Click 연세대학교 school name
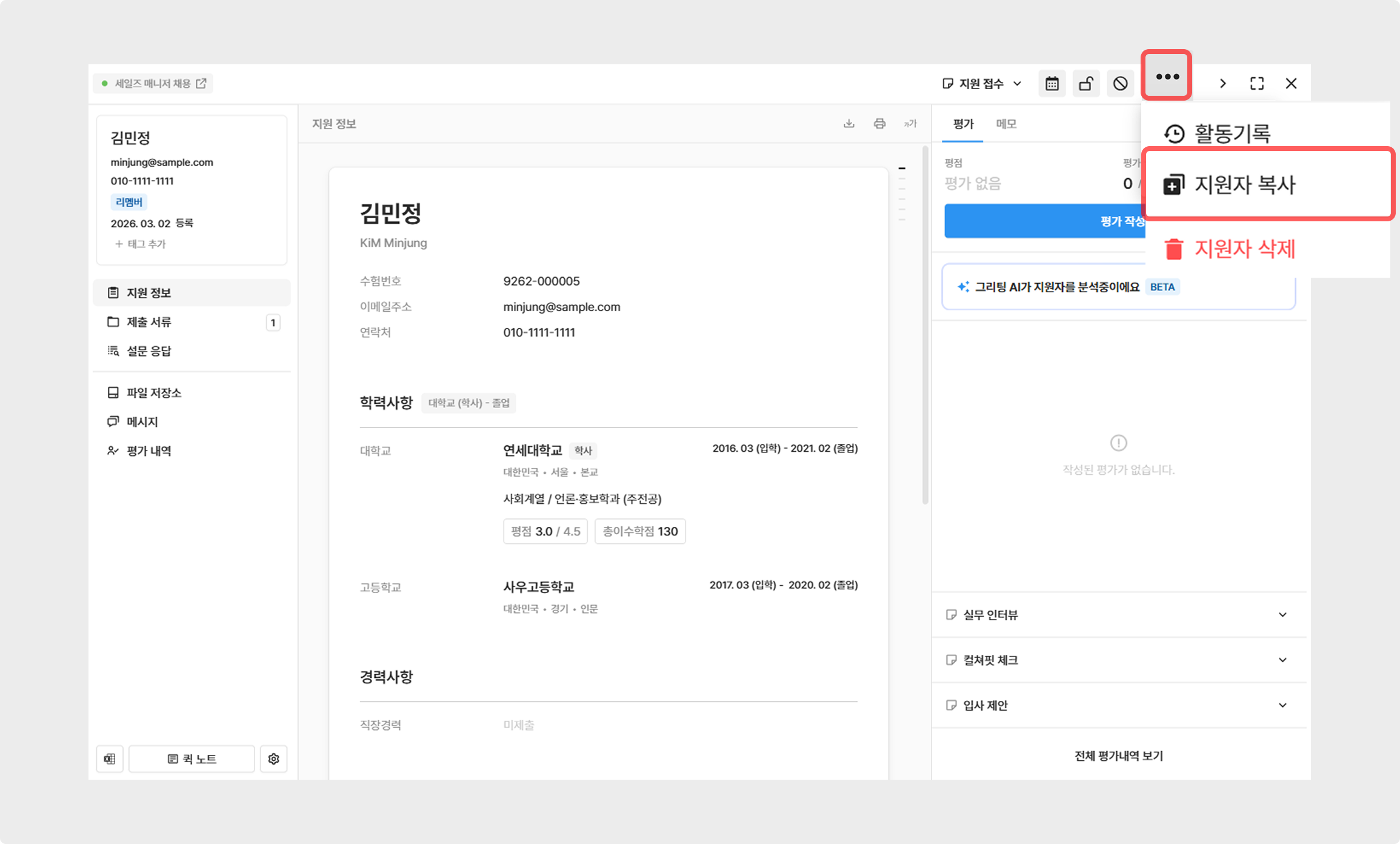The height and width of the screenshot is (844, 1400). tap(533, 450)
